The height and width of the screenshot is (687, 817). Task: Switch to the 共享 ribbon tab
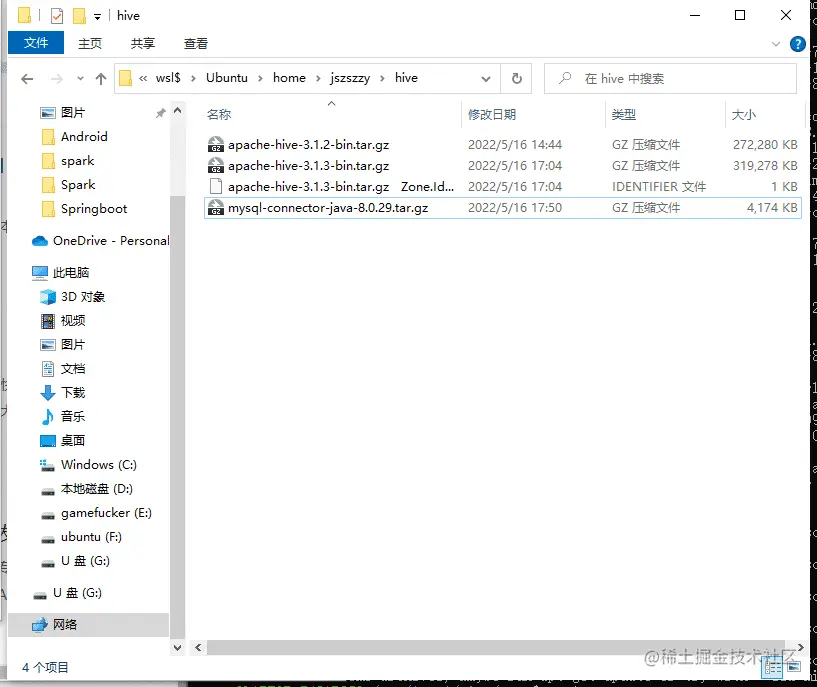143,43
